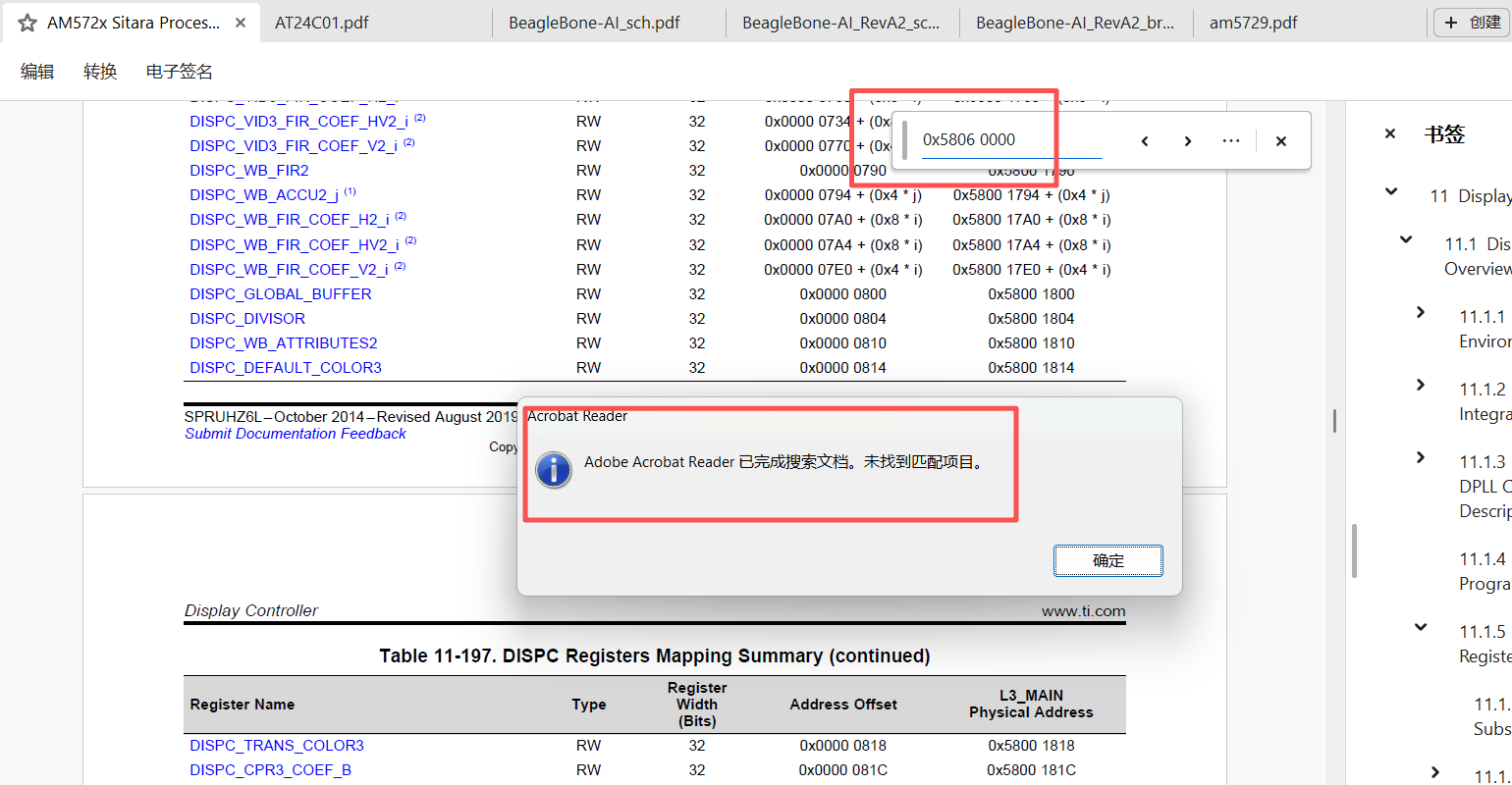
Task: Jump to the 11.1.1 Environ bookmark
Action: [x=1485, y=329]
